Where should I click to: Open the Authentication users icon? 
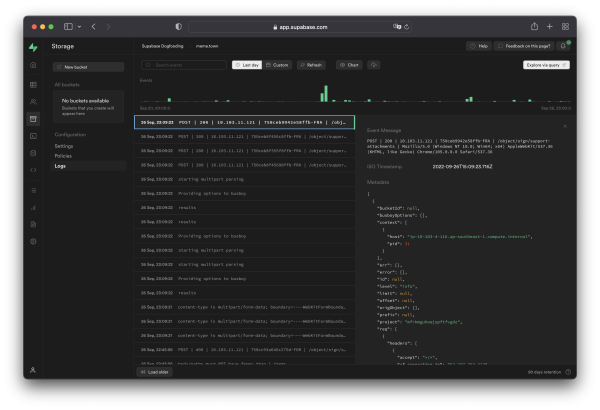[33, 101]
